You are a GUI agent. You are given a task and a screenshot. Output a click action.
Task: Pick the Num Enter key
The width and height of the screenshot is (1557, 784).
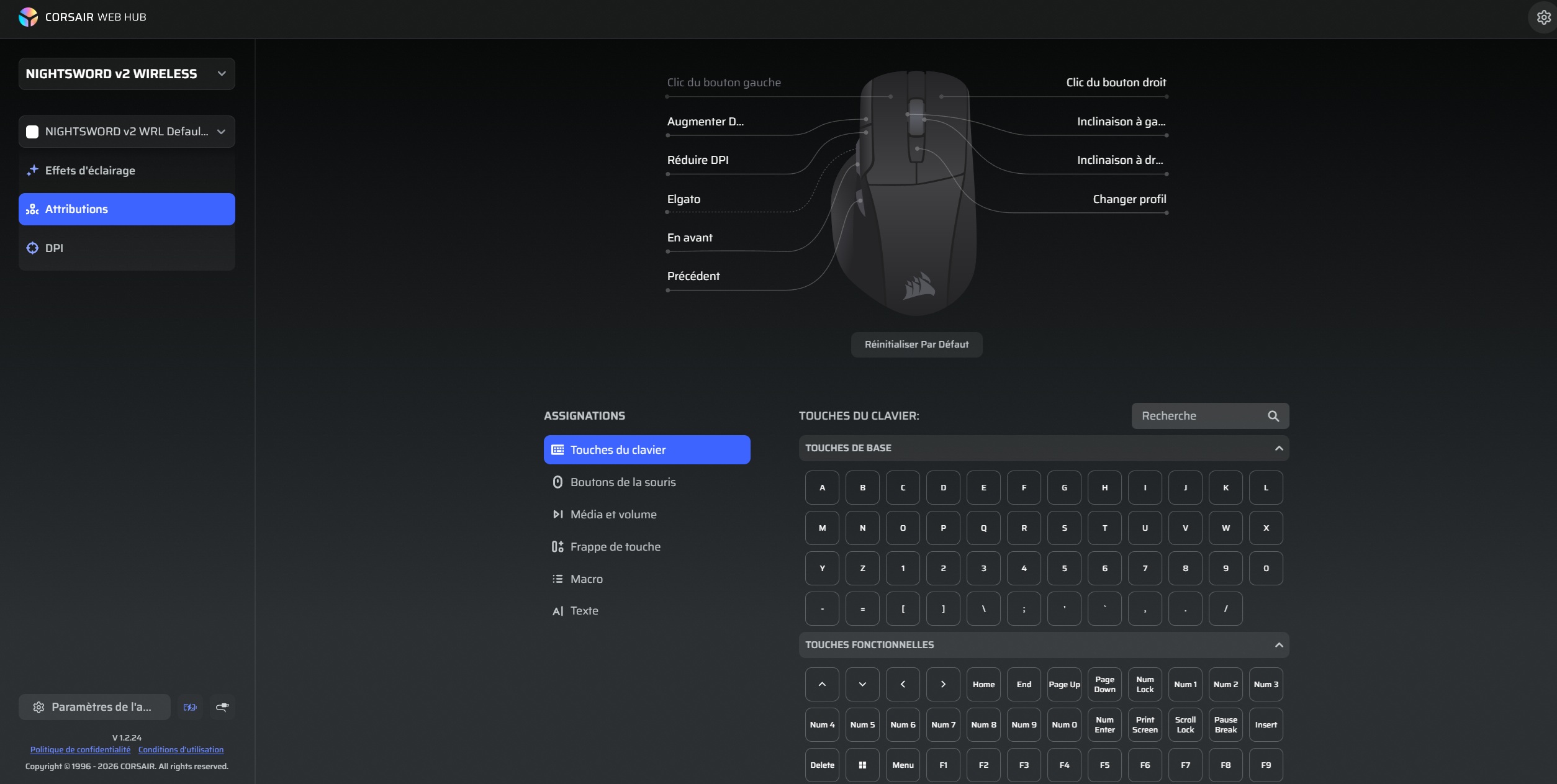coord(1104,725)
